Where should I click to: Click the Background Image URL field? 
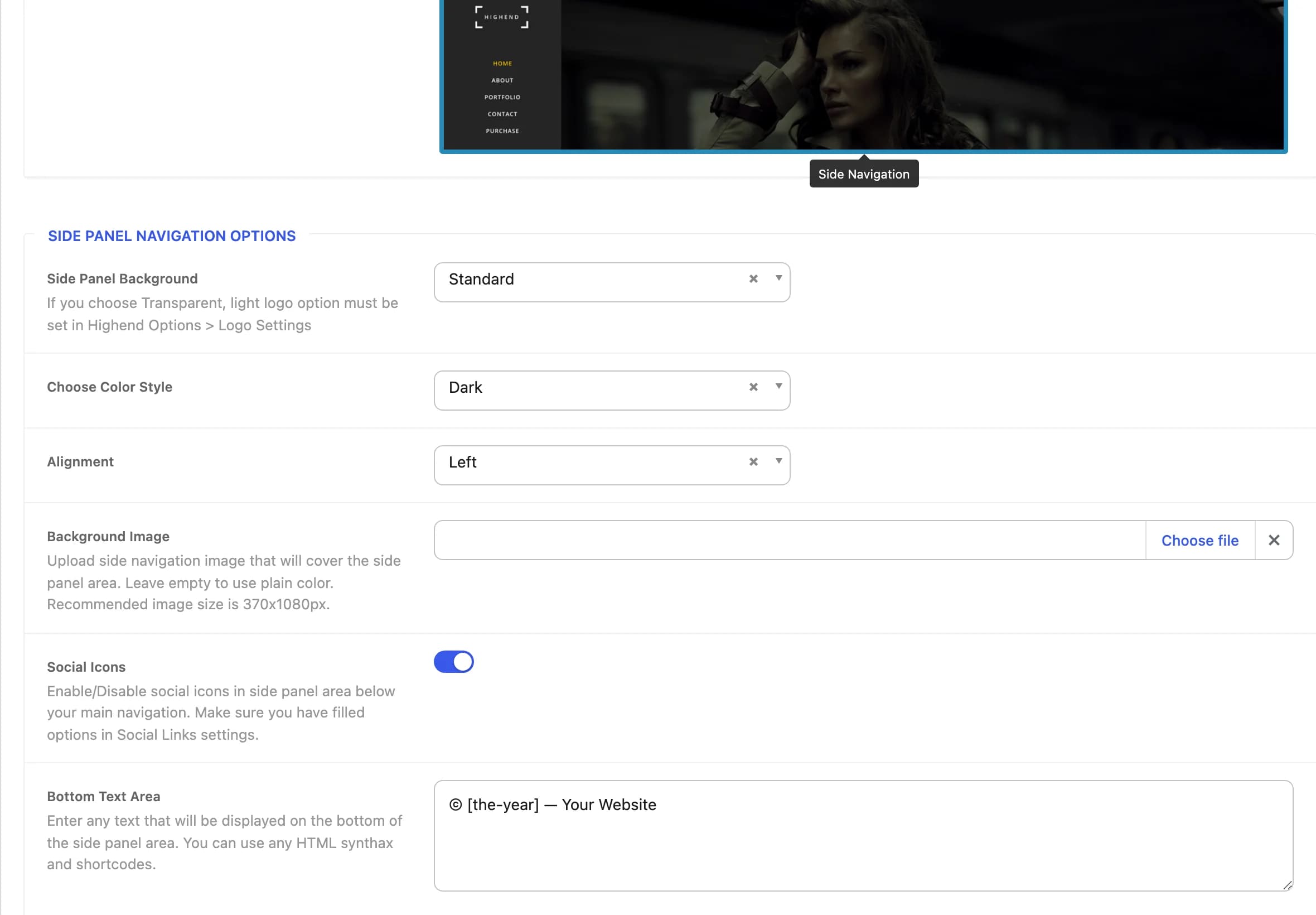[790, 541]
